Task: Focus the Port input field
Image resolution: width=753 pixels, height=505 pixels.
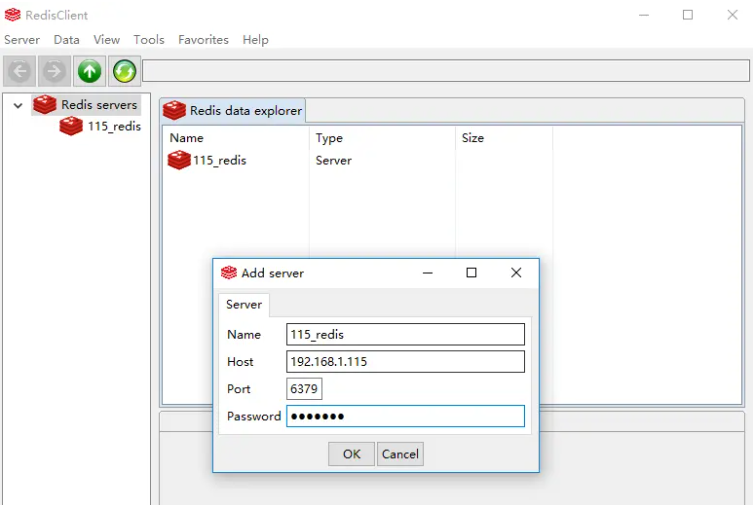Action: pos(304,389)
